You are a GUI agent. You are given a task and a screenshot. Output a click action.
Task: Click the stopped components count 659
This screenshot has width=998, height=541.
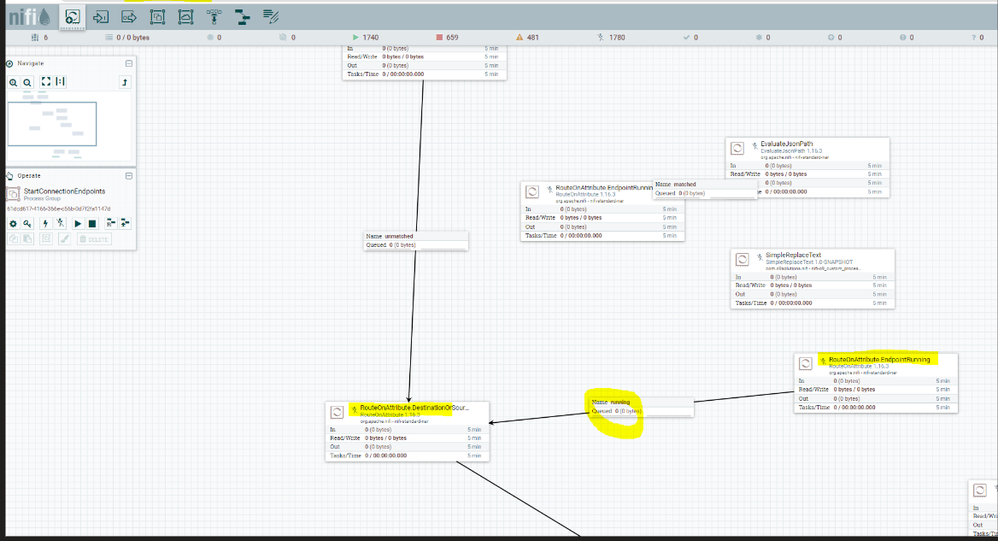447,38
